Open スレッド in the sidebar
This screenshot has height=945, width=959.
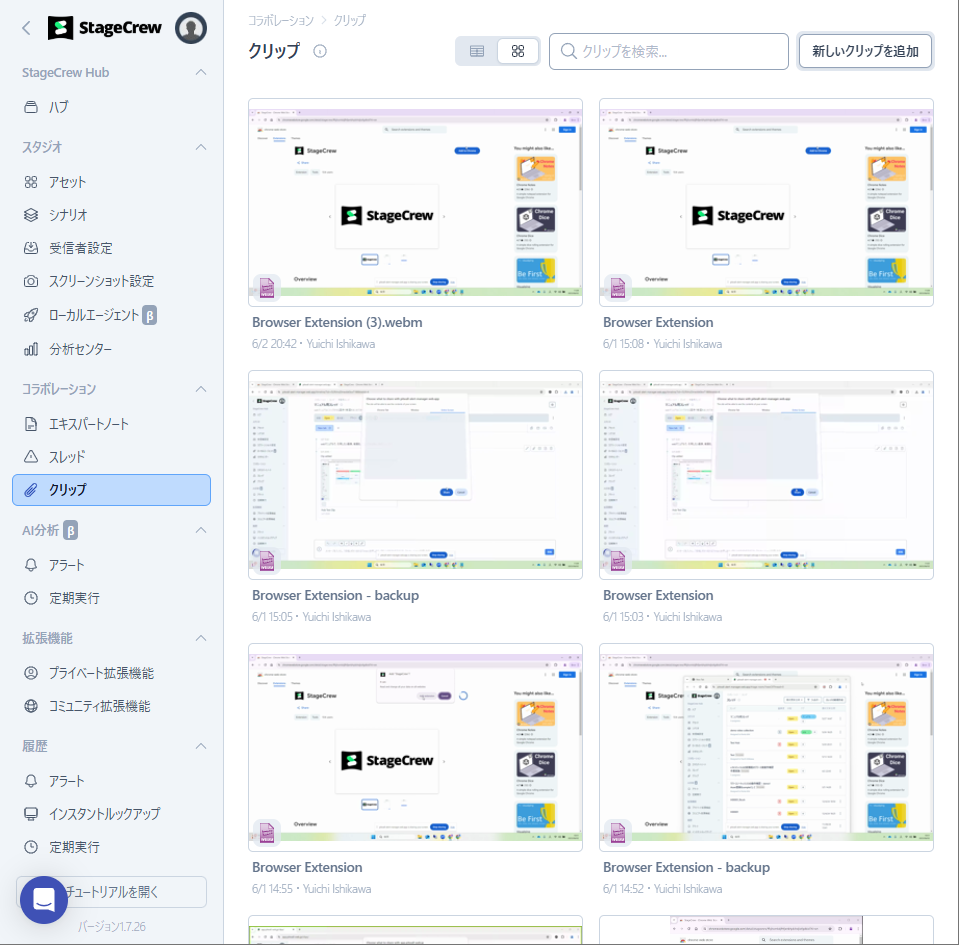67,457
